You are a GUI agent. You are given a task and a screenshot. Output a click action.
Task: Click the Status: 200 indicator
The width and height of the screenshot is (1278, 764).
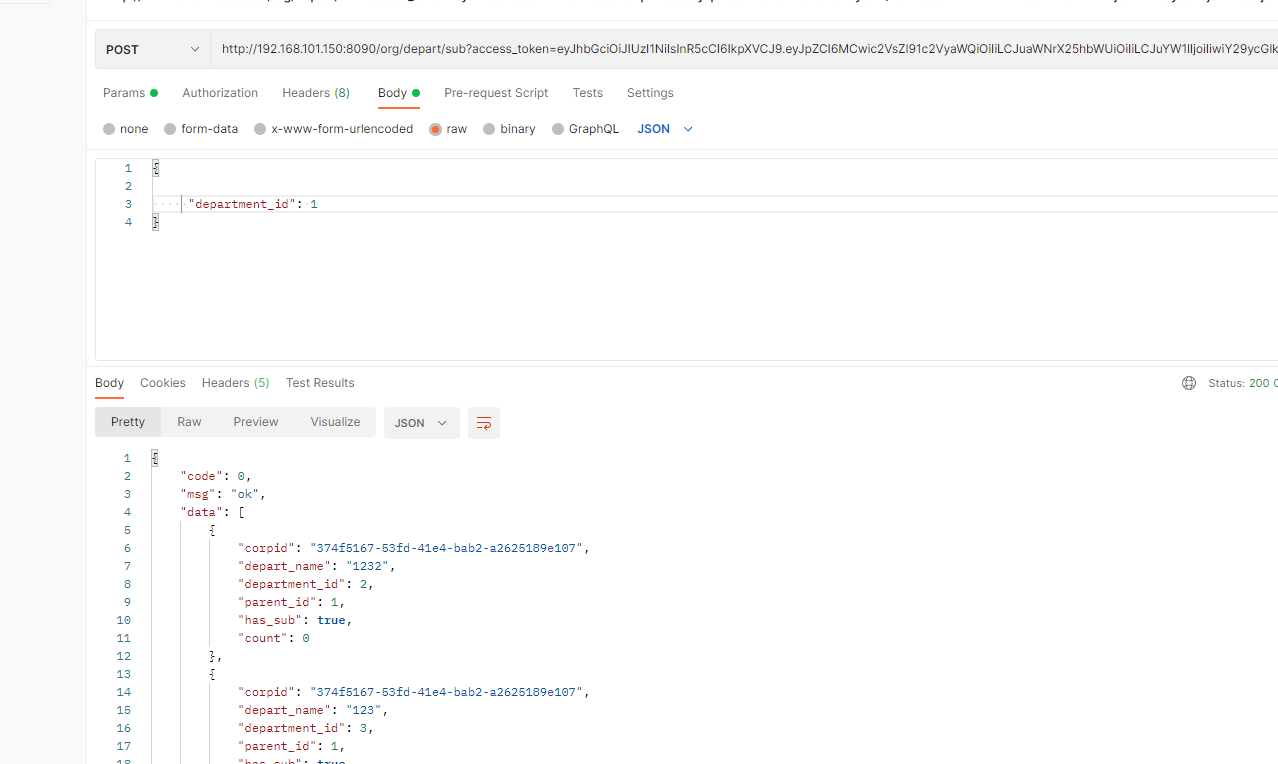1242,383
